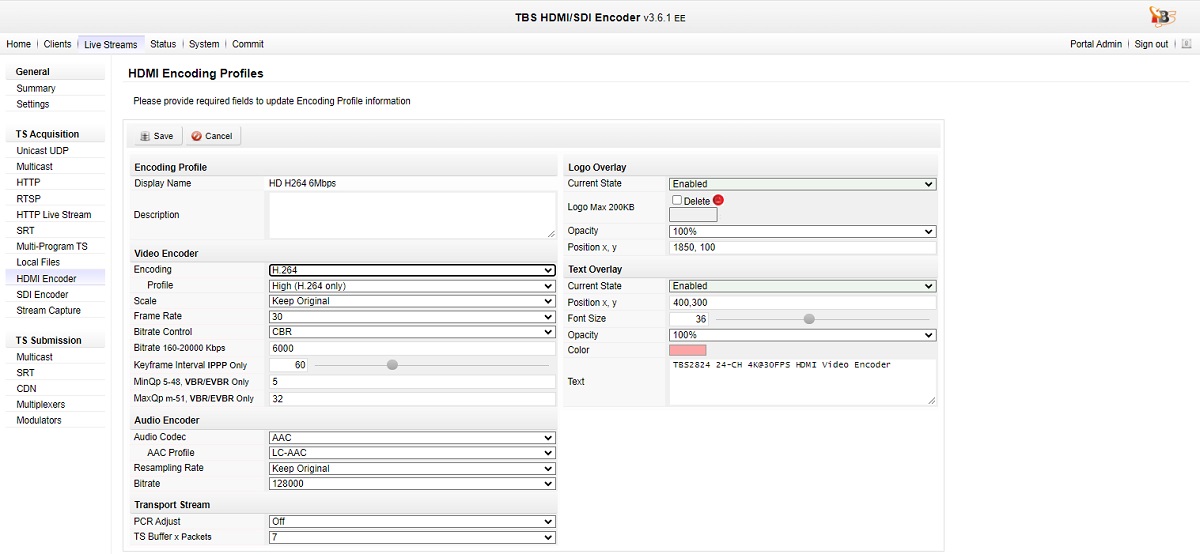The width and height of the screenshot is (1200, 554).
Task: Open the System menu
Action: [204, 44]
